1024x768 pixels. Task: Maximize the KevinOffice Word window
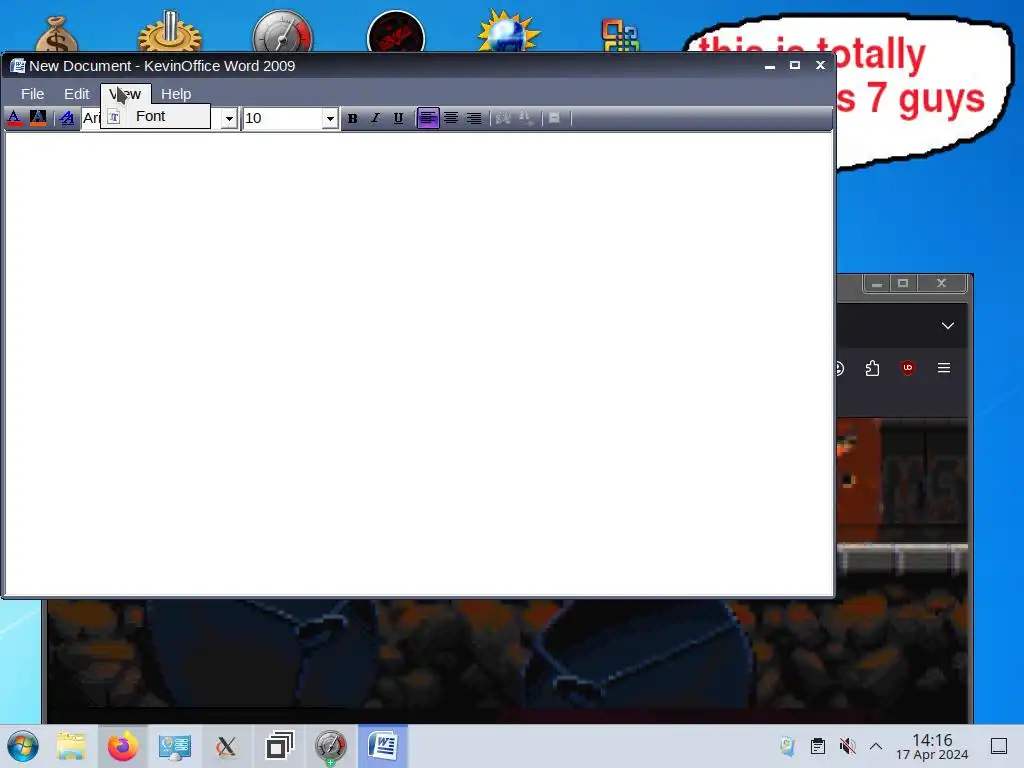pos(795,65)
